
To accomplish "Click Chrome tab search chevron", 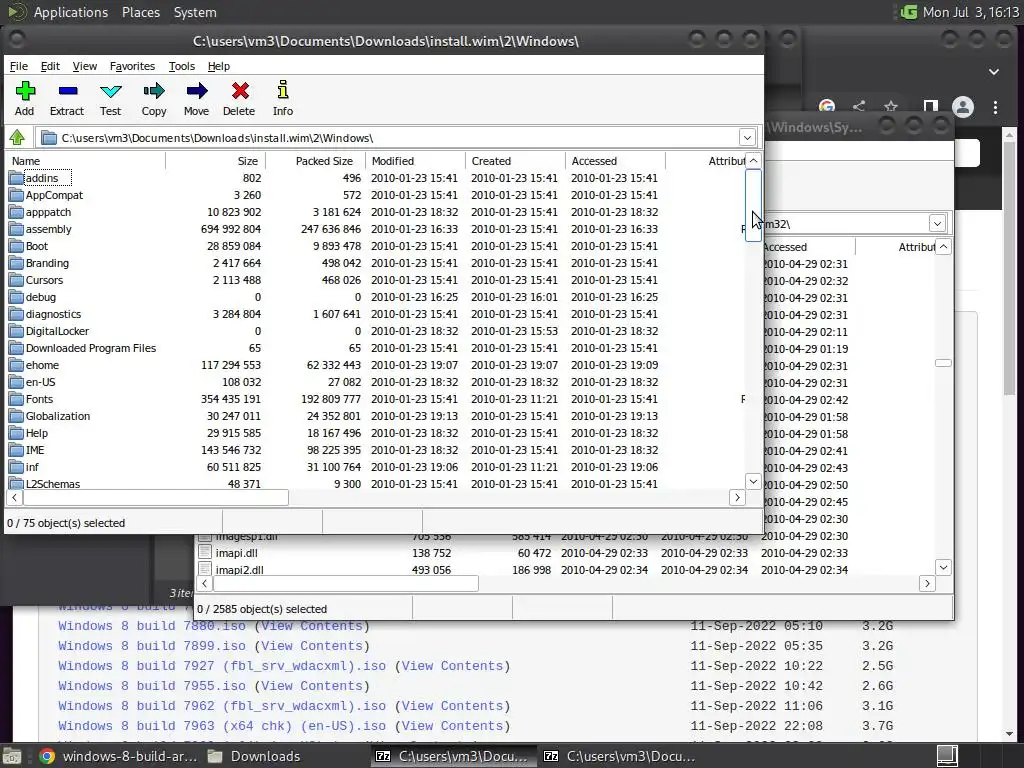I will tap(994, 71).
